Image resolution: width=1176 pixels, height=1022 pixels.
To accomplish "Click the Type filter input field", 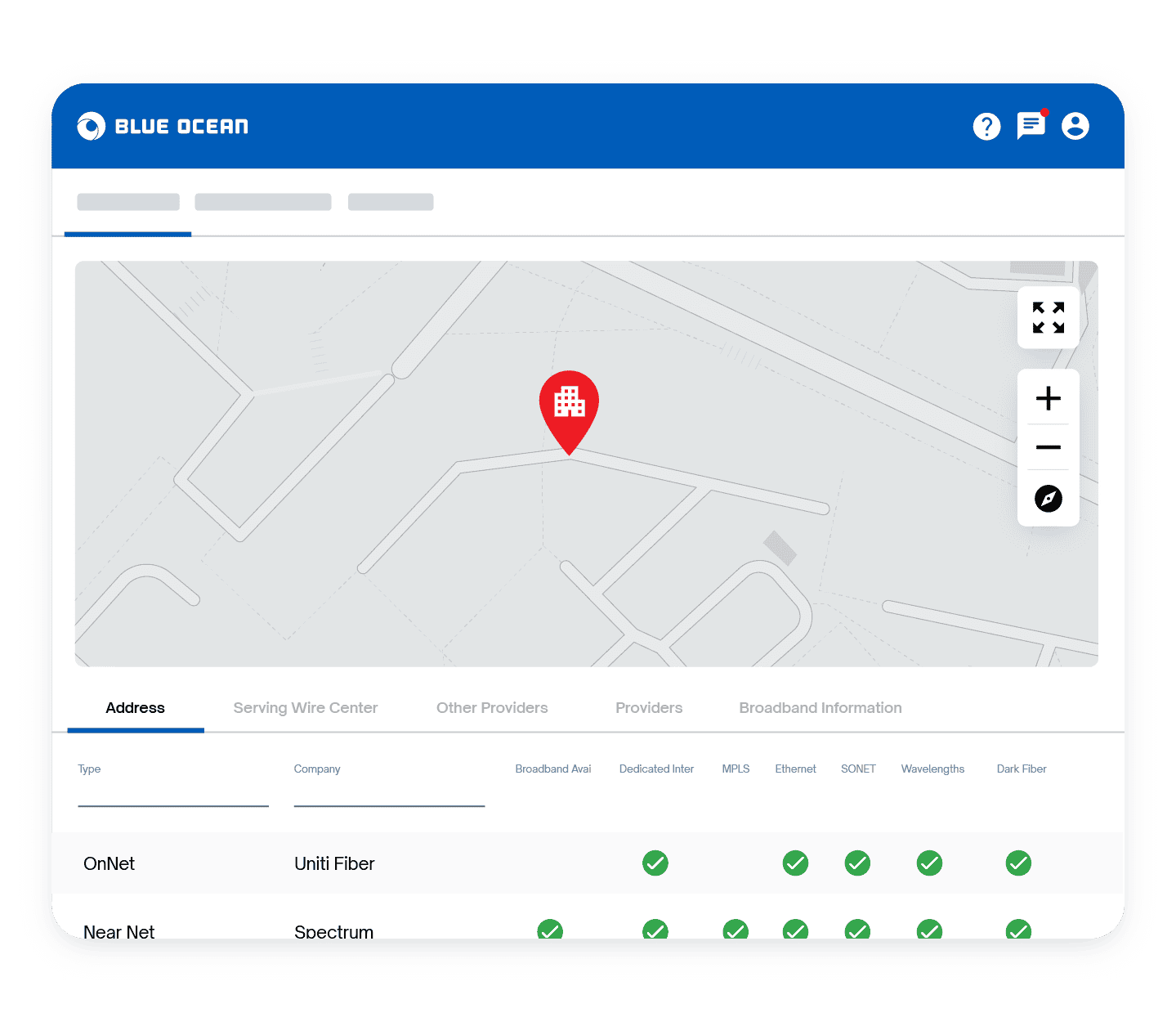I will coord(173,794).
